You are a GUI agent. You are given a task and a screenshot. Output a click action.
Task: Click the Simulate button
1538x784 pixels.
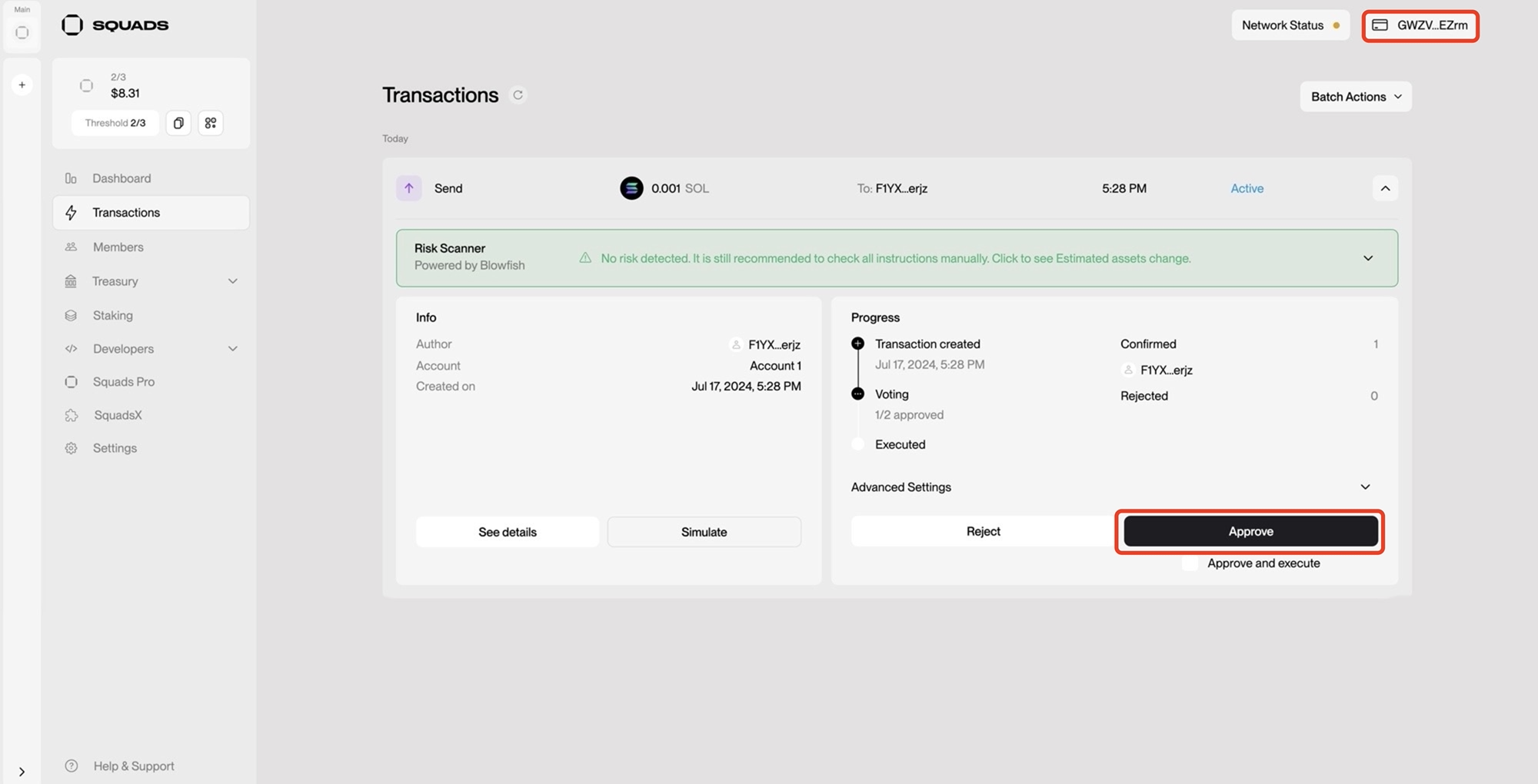pos(704,532)
